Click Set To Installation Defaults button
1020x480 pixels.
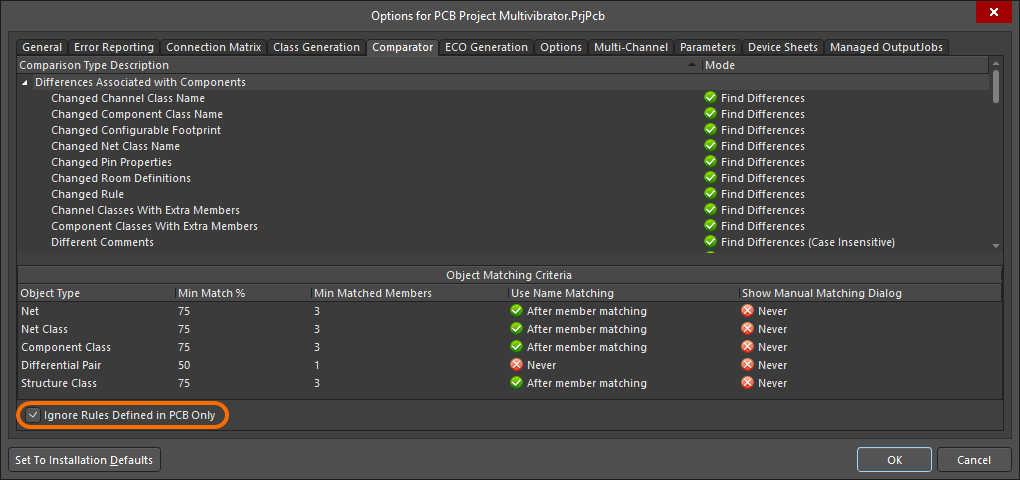tap(84, 460)
